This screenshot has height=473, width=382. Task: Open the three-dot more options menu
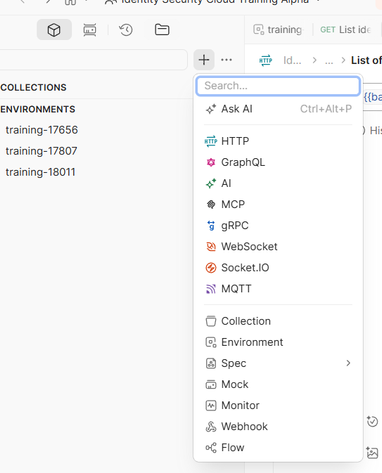227,60
